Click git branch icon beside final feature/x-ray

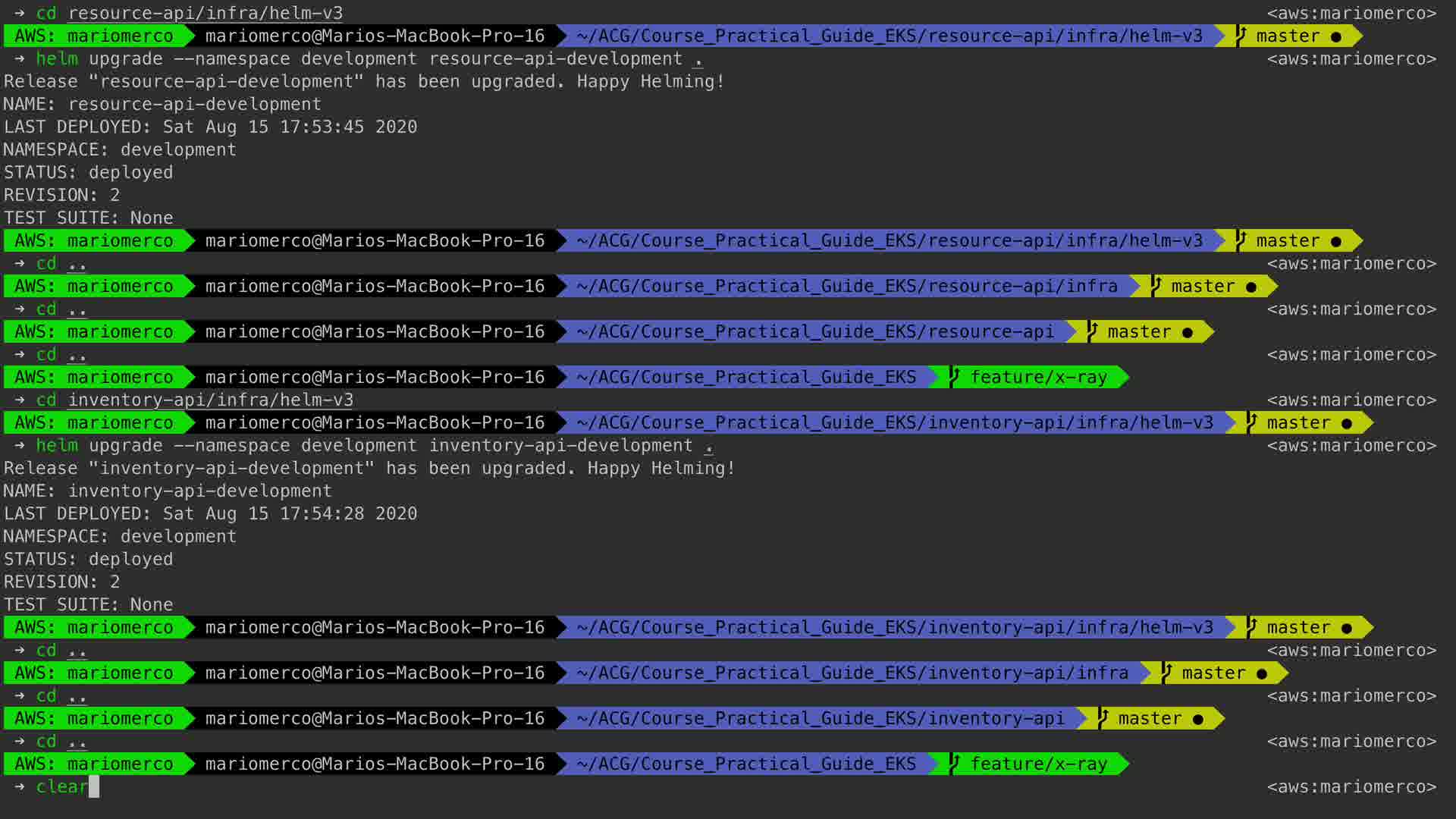(x=955, y=762)
